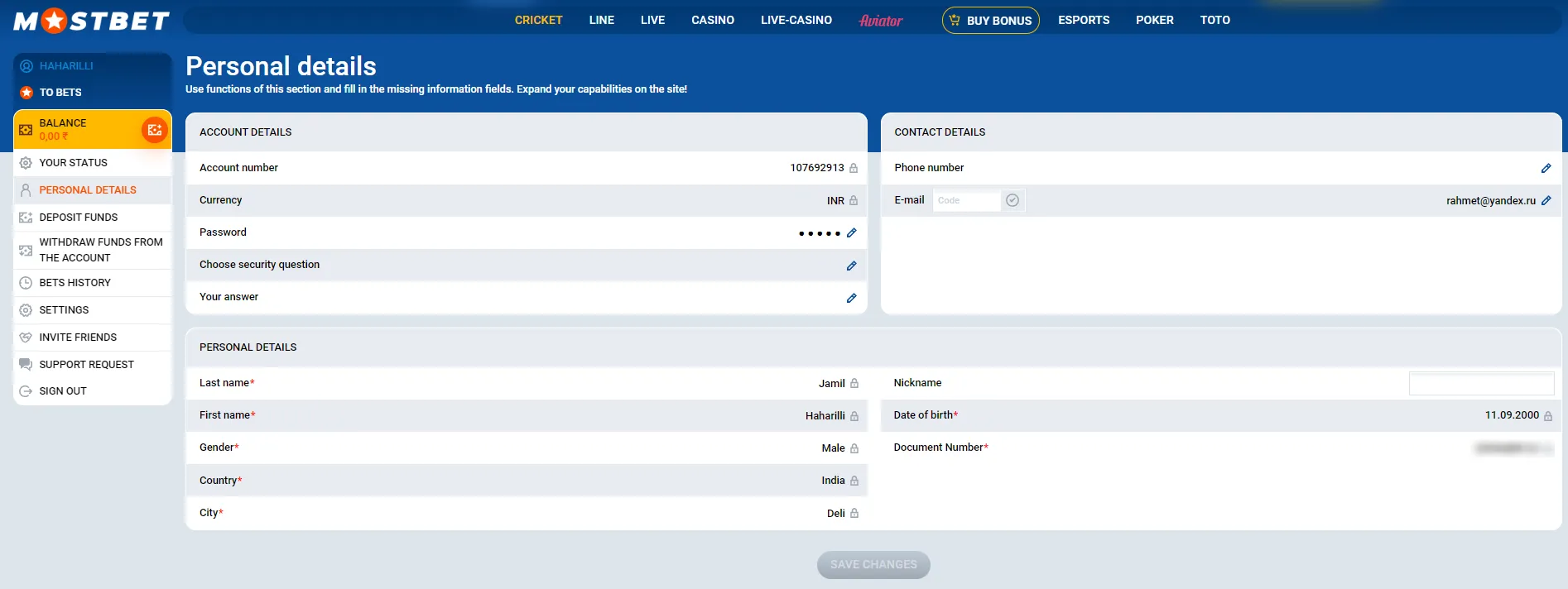1568x589 pixels.
Task: Click the edit pencil next to e-mail address
Action: click(x=1546, y=201)
